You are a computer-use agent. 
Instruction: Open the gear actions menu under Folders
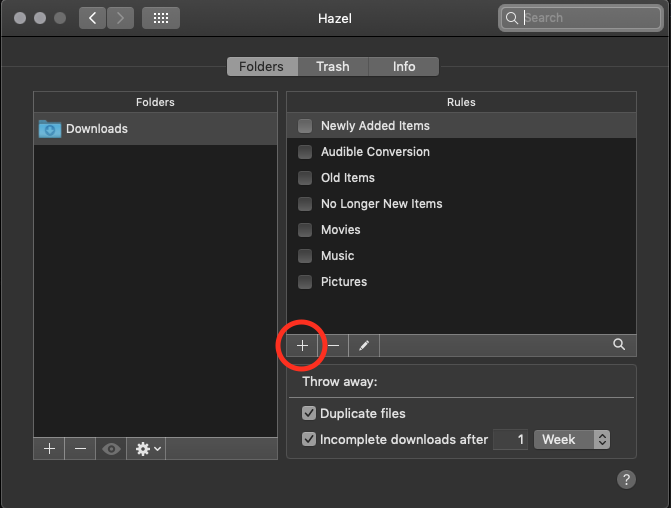[148, 449]
